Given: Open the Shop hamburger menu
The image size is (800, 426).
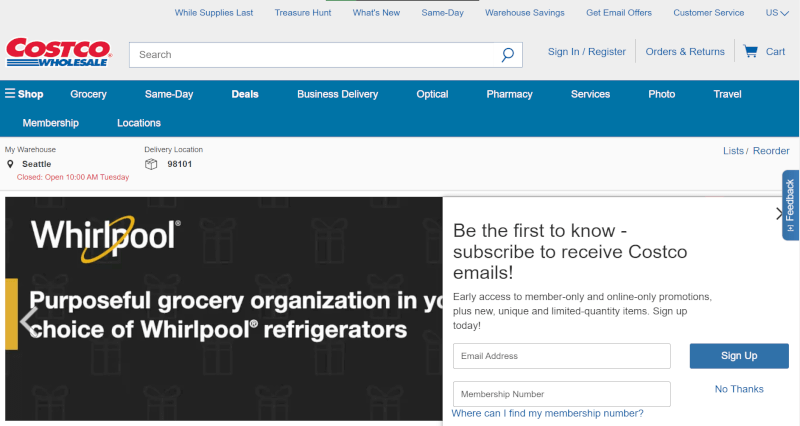Looking at the screenshot, I should coord(24,94).
